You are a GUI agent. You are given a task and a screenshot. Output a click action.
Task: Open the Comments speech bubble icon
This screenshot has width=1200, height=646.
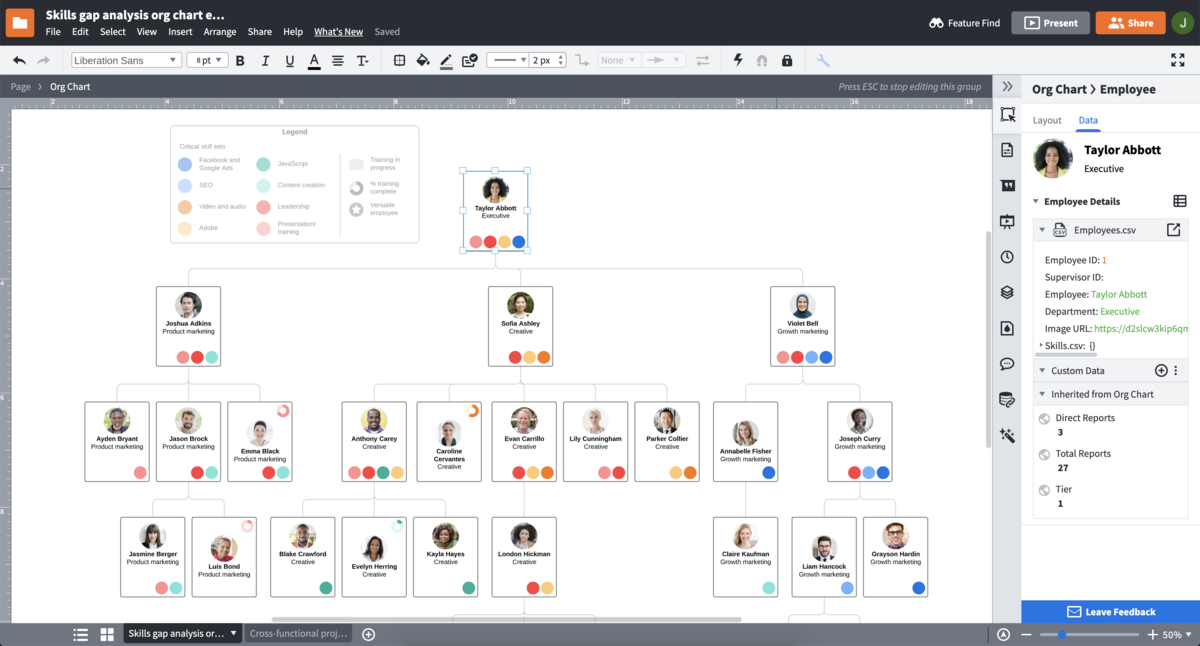[1007, 364]
